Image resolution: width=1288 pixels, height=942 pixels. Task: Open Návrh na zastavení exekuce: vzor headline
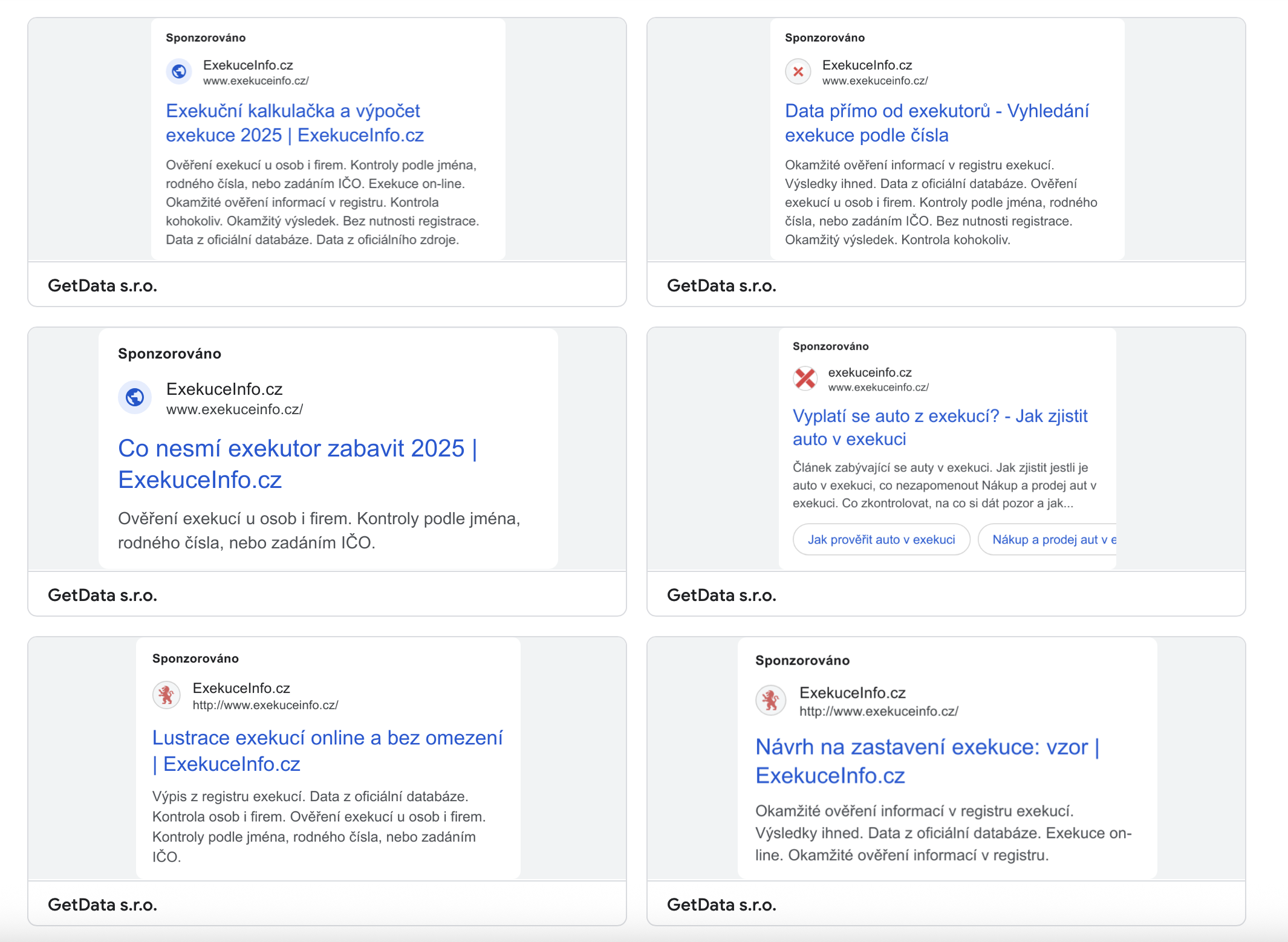click(x=928, y=761)
